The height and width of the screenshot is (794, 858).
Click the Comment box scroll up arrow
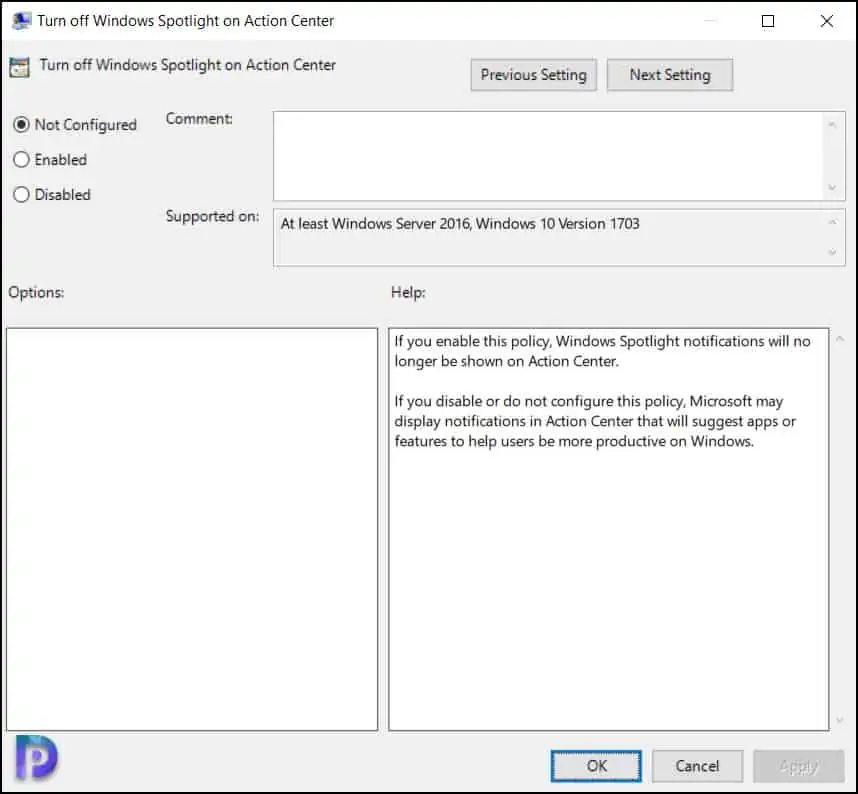tap(832, 125)
